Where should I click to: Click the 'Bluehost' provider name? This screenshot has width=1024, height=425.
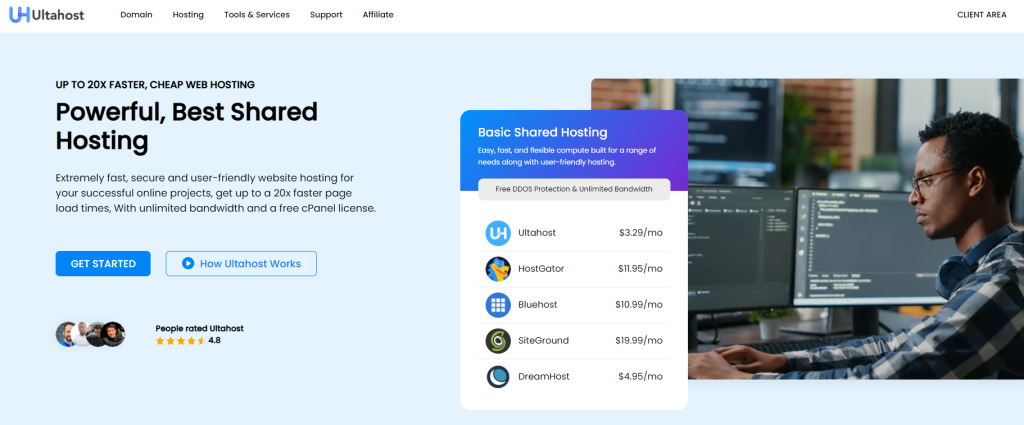click(537, 304)
